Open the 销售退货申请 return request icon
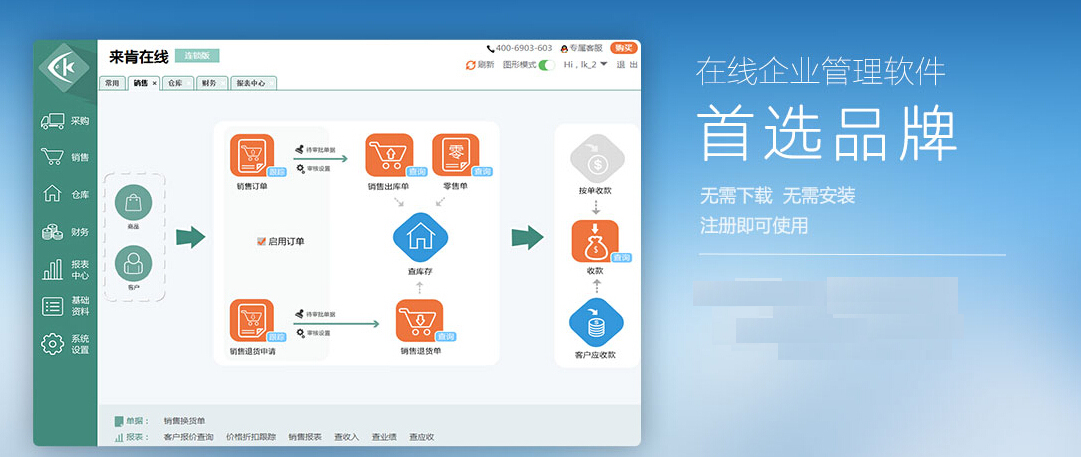Viewport: 1081px width, 457px height. click(252, 321)
